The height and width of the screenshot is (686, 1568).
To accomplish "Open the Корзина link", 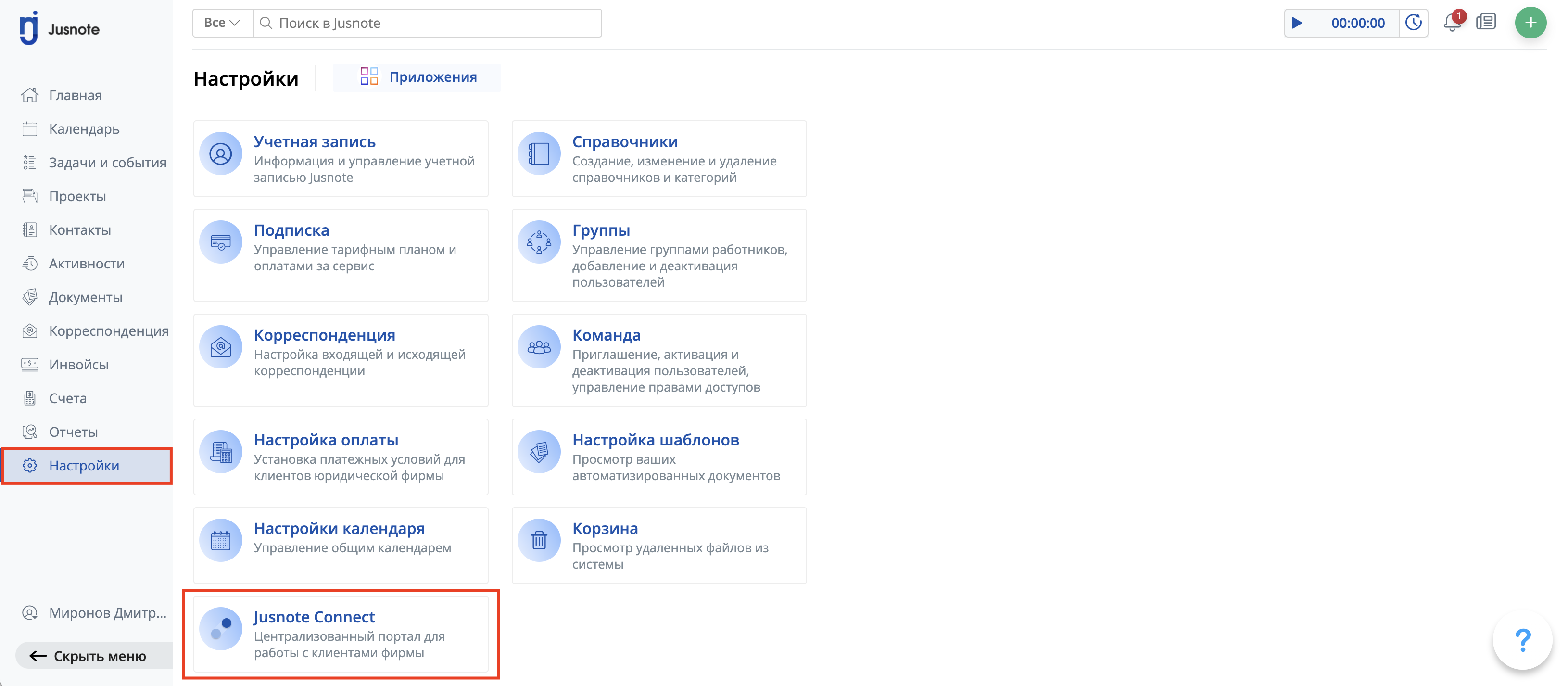I will [x=605, y=528].
